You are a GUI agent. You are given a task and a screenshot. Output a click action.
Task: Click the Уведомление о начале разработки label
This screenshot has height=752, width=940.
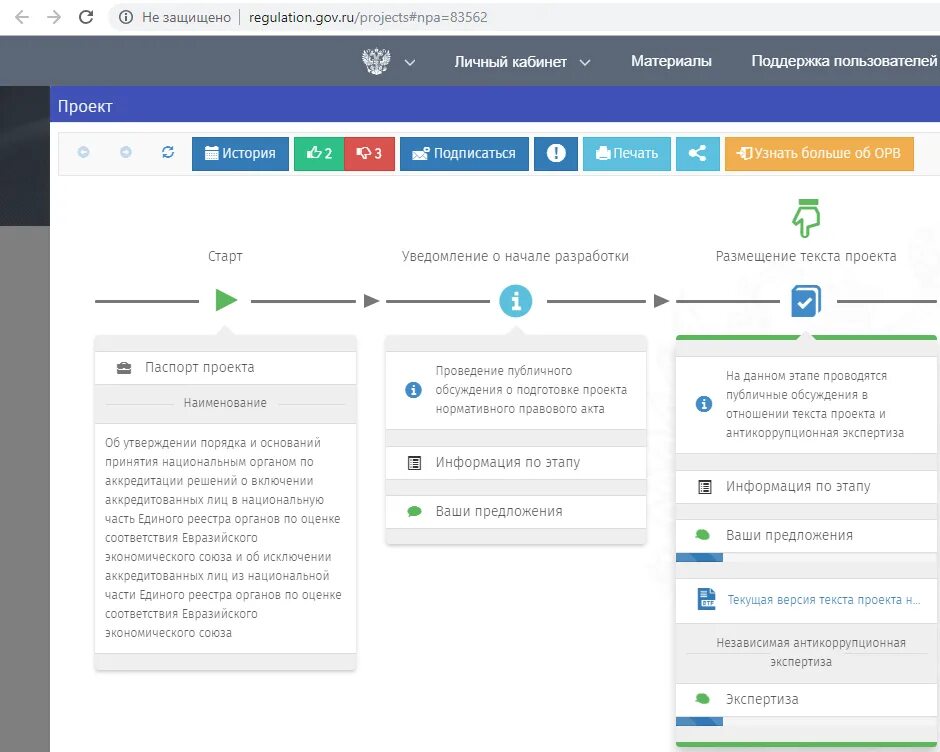515,256
